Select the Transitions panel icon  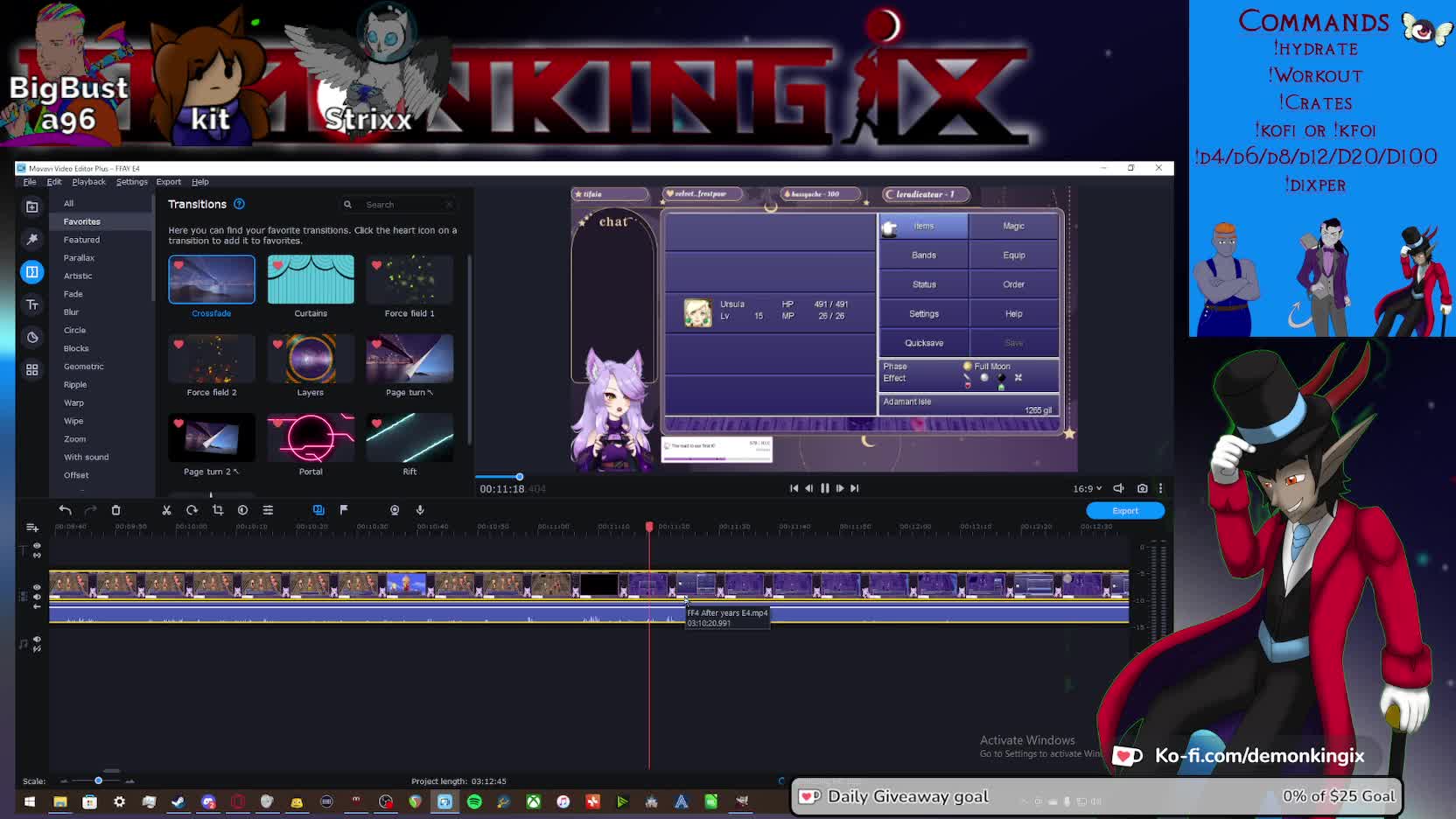click(32, 272)
